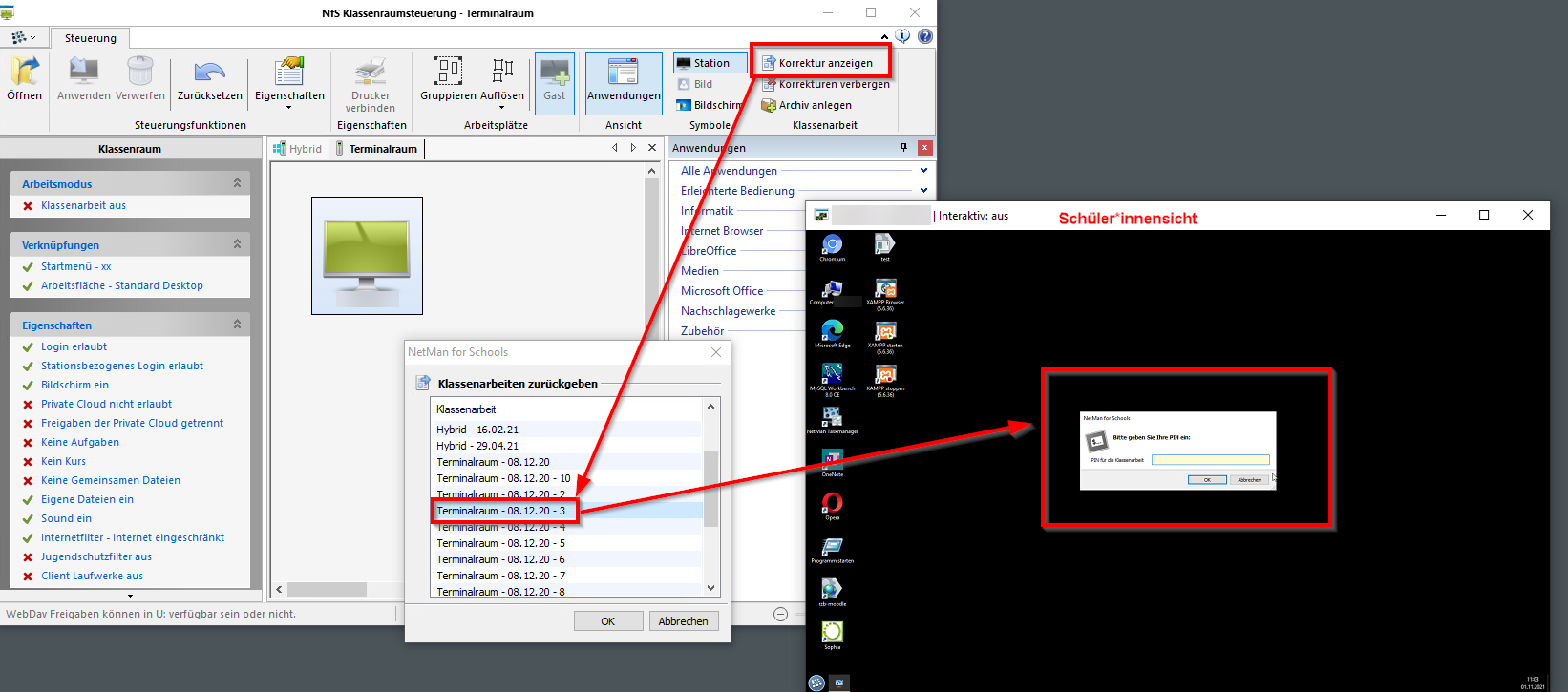This screenshot has height=692, width=1568.
Task: Open Microsoft Edge on the student desktop
Action: point(832,334)
